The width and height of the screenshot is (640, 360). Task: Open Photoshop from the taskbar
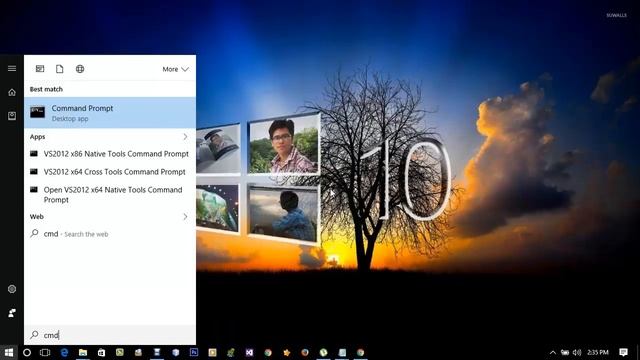click(194, 352)
